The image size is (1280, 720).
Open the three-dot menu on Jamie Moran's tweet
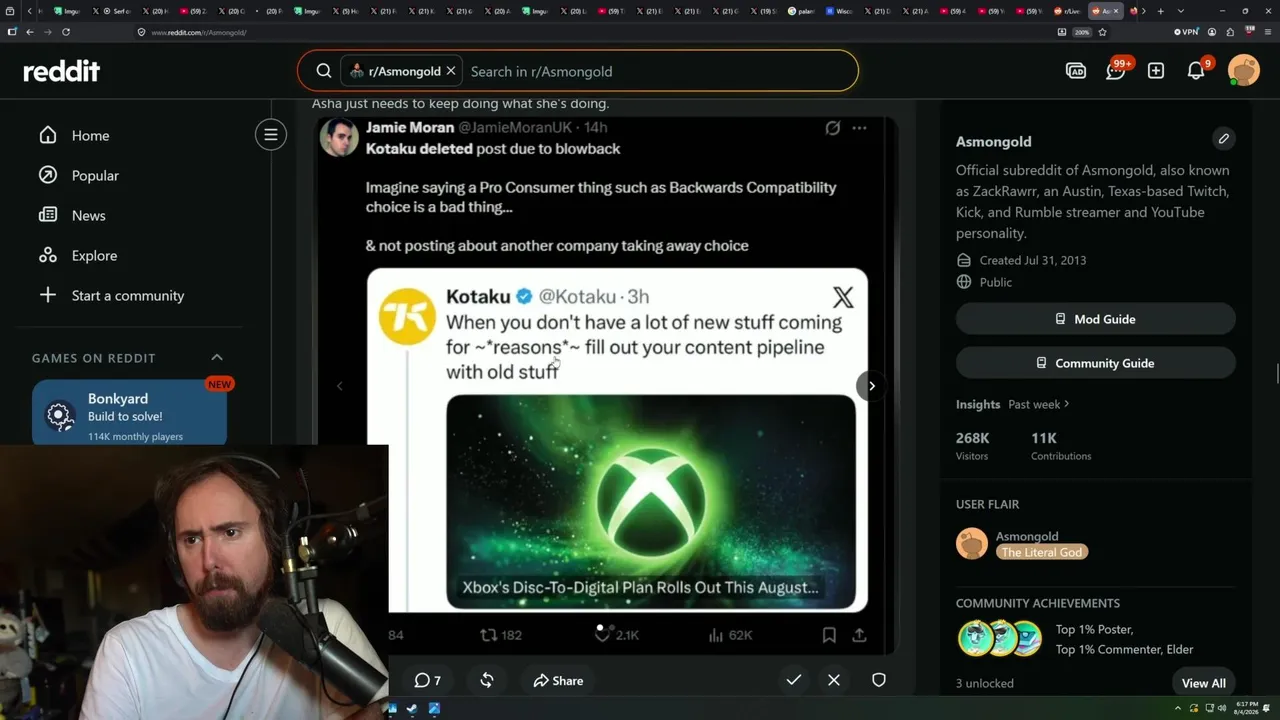[x=859, y=128]
